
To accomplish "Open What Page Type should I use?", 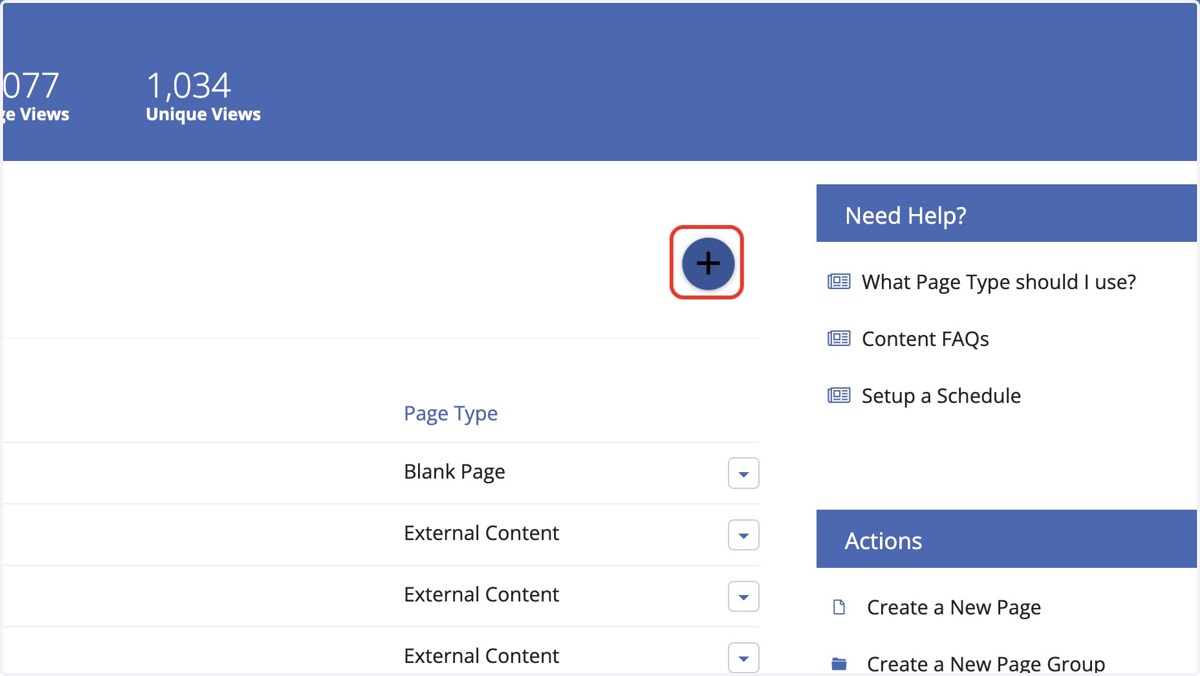I will 999,282.
